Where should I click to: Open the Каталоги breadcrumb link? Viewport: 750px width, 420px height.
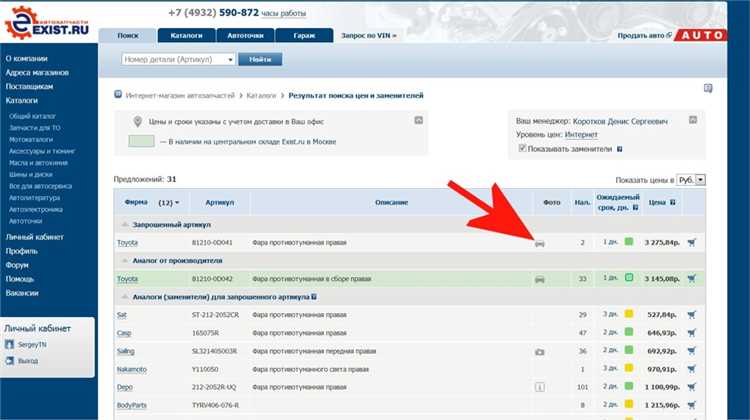point(262,96)
